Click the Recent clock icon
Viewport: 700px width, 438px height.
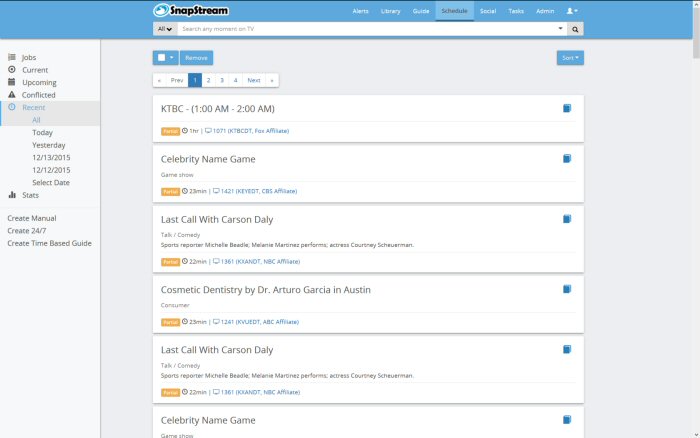(x=12, y=107)
